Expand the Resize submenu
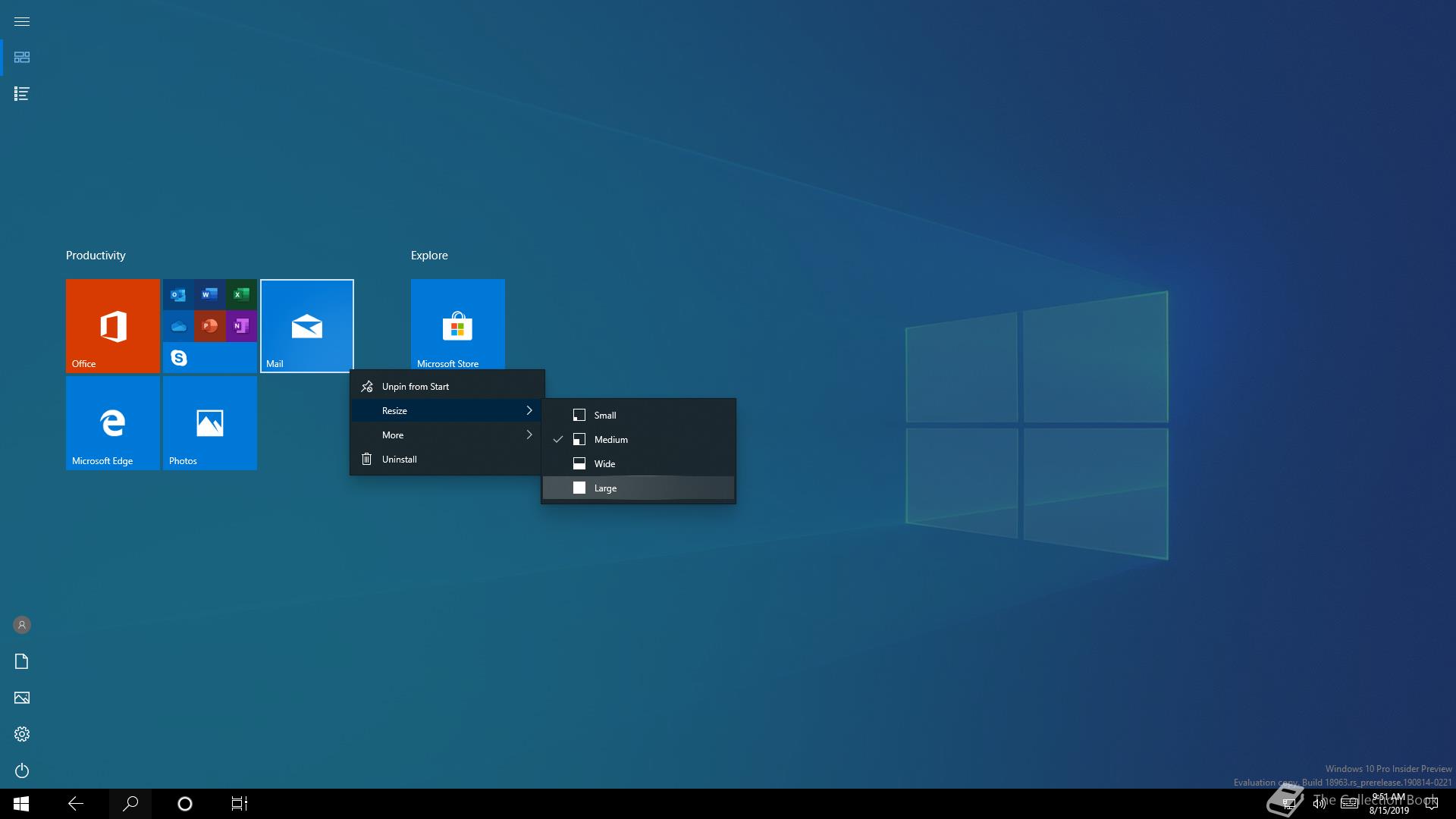Image resolution: width=1456 pixels, height=819 pixels. 447,411
